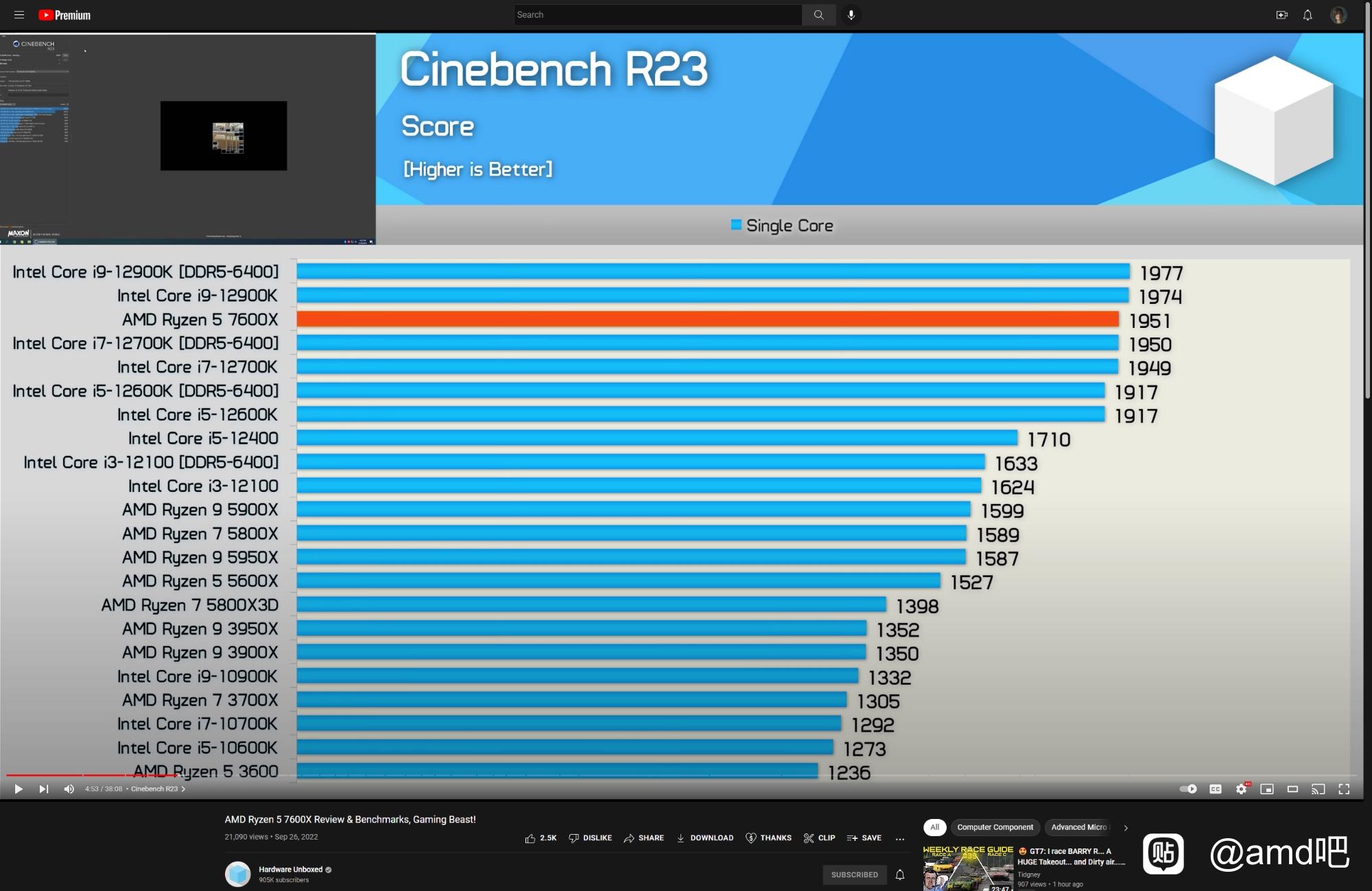Open the three-dot more actions menu
This screenshot has width=1372, height=891.
[900, 838]
